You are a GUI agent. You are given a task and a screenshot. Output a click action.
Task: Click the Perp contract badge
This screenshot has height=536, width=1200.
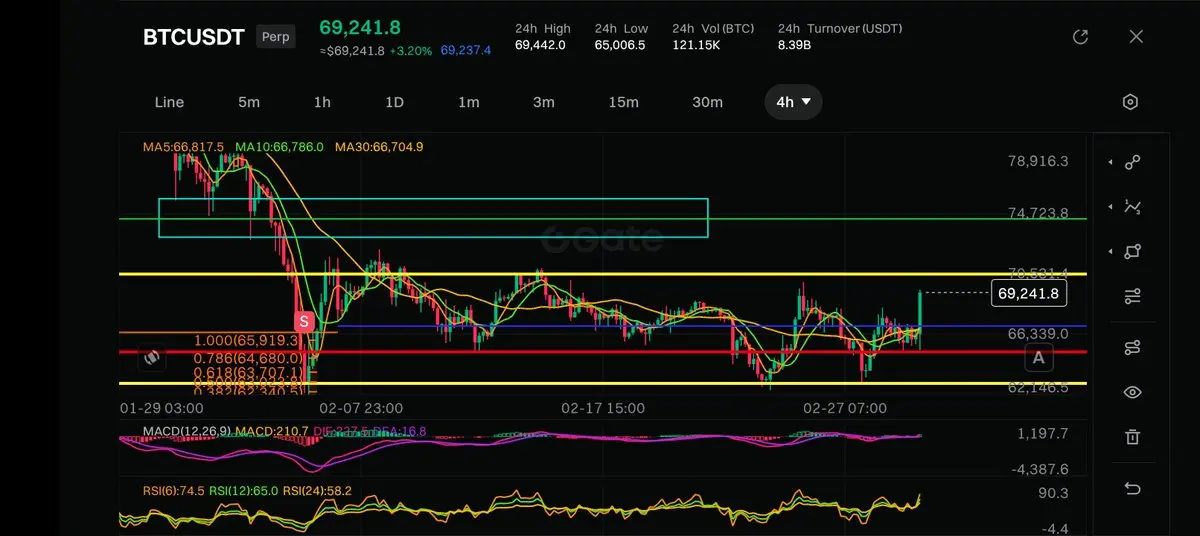pyautogui.click(x=276, y=37)
